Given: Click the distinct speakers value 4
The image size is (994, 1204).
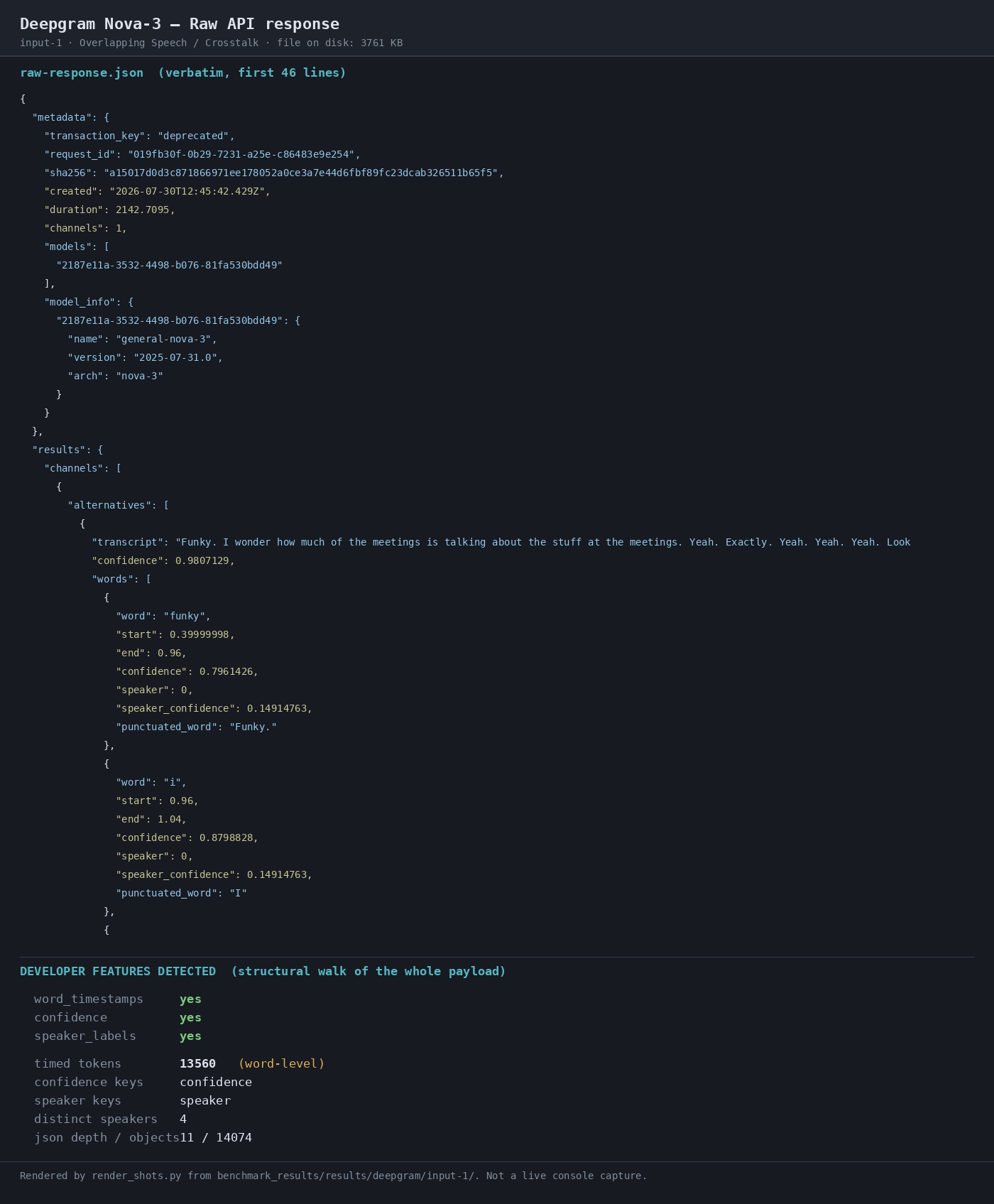Looking at the screenshot, I should tap(183, 1119).
